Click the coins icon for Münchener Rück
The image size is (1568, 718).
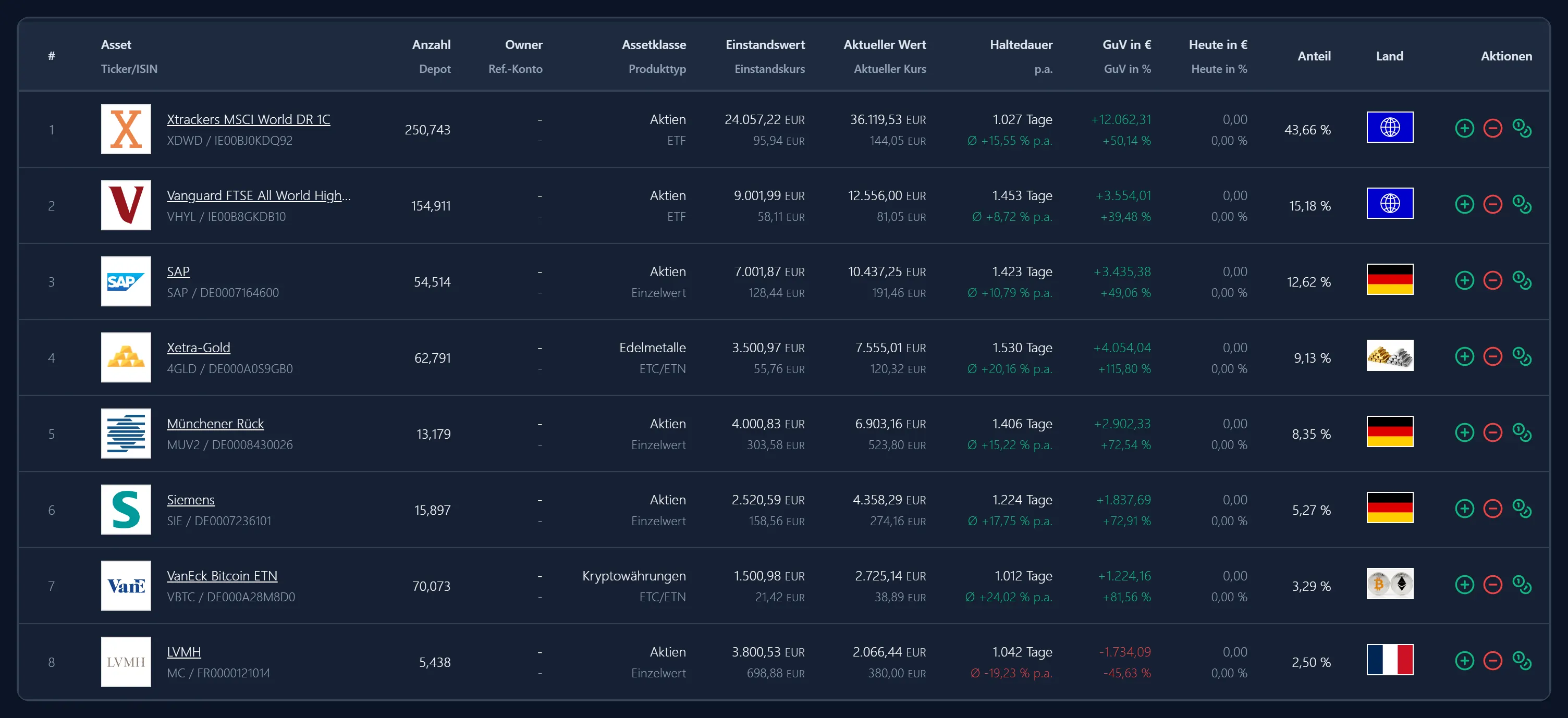point(1522,432)
